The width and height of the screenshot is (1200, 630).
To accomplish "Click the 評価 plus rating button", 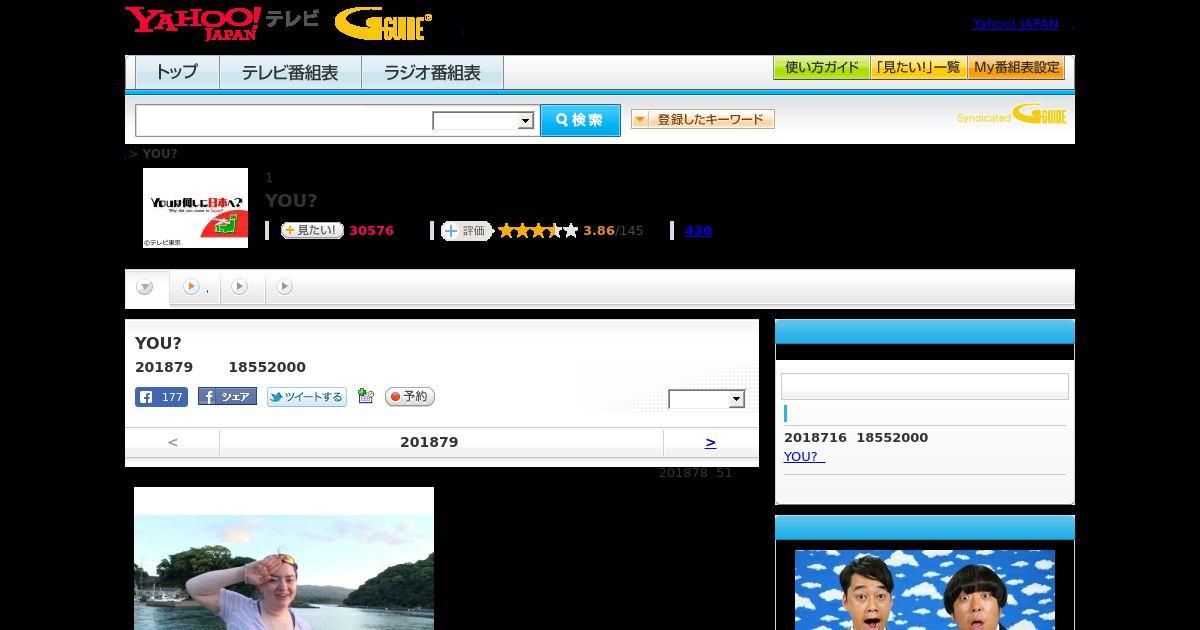I will tap(467, 231).
